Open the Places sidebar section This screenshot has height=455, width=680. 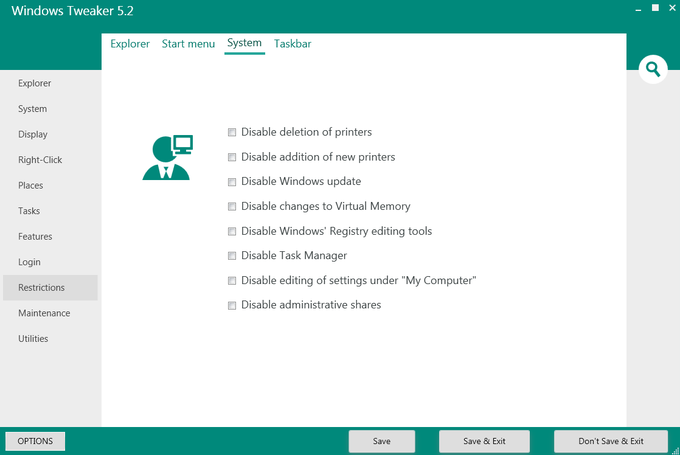30,186
